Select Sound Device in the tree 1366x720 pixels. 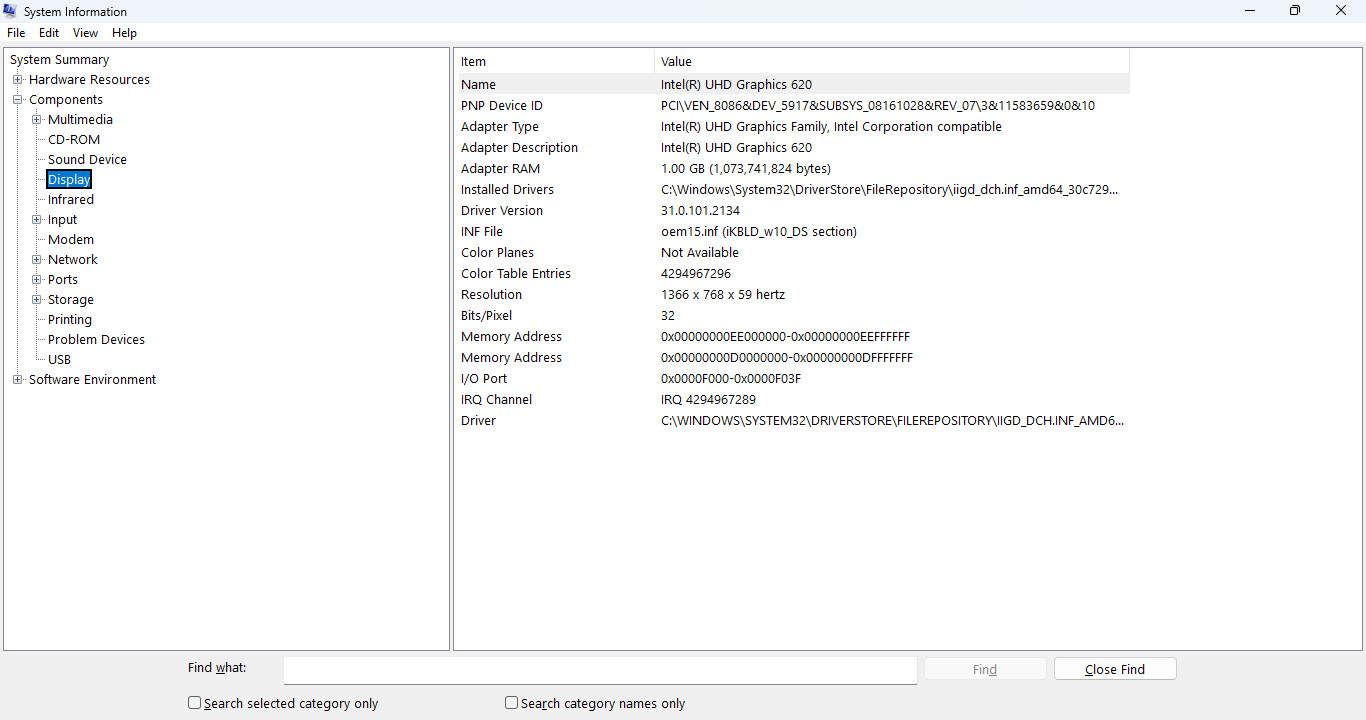[87, 160]
